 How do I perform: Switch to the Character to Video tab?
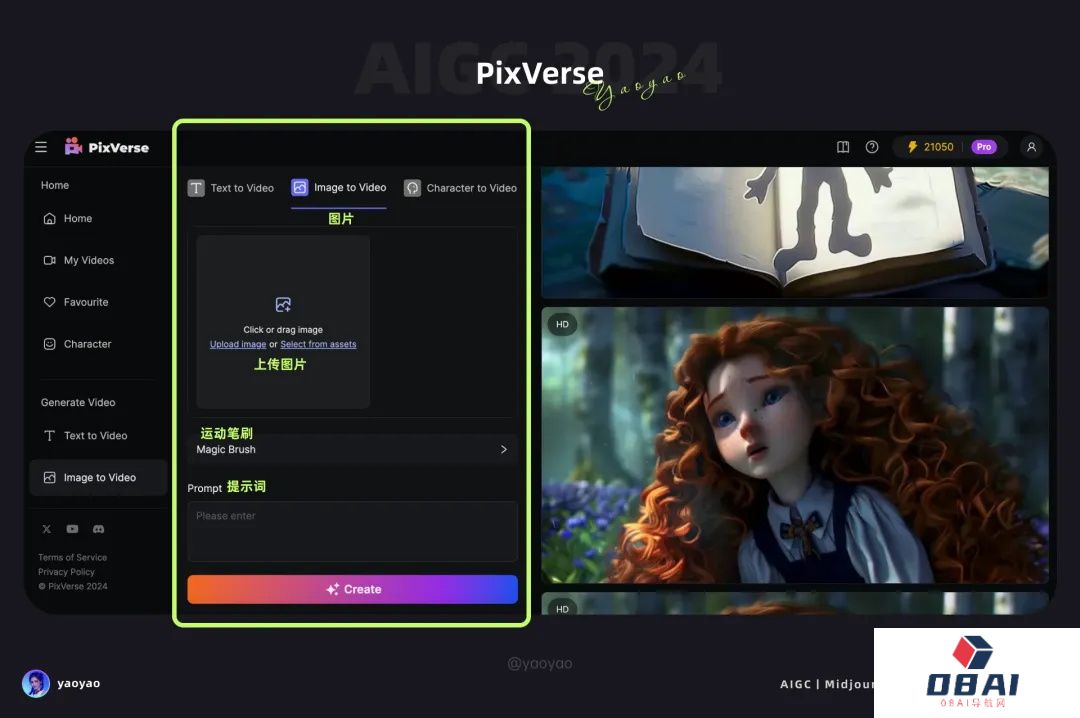460,188
